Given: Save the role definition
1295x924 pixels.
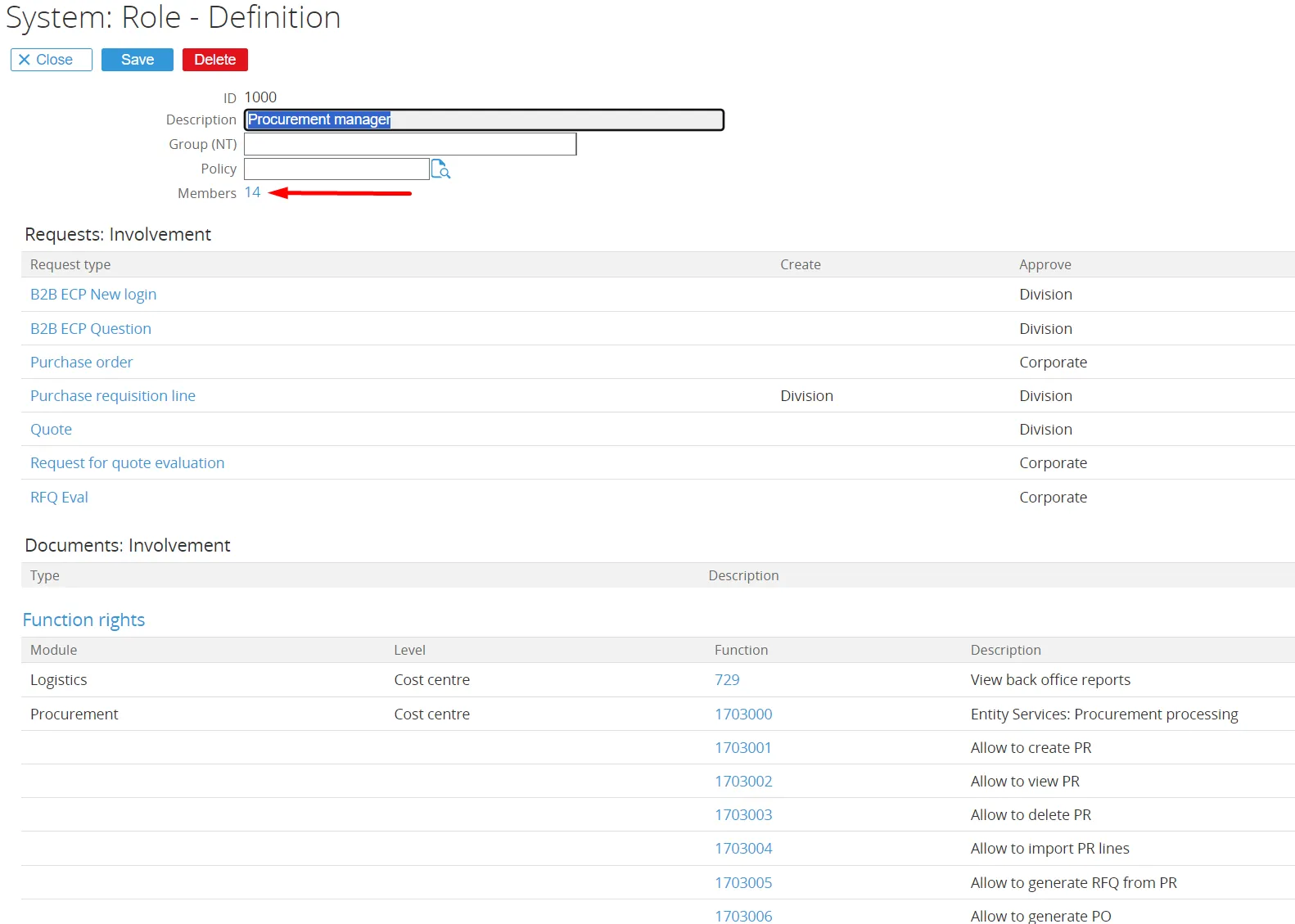Looking at the screenshot, I should pyautogui.click(x=137, y=60).
